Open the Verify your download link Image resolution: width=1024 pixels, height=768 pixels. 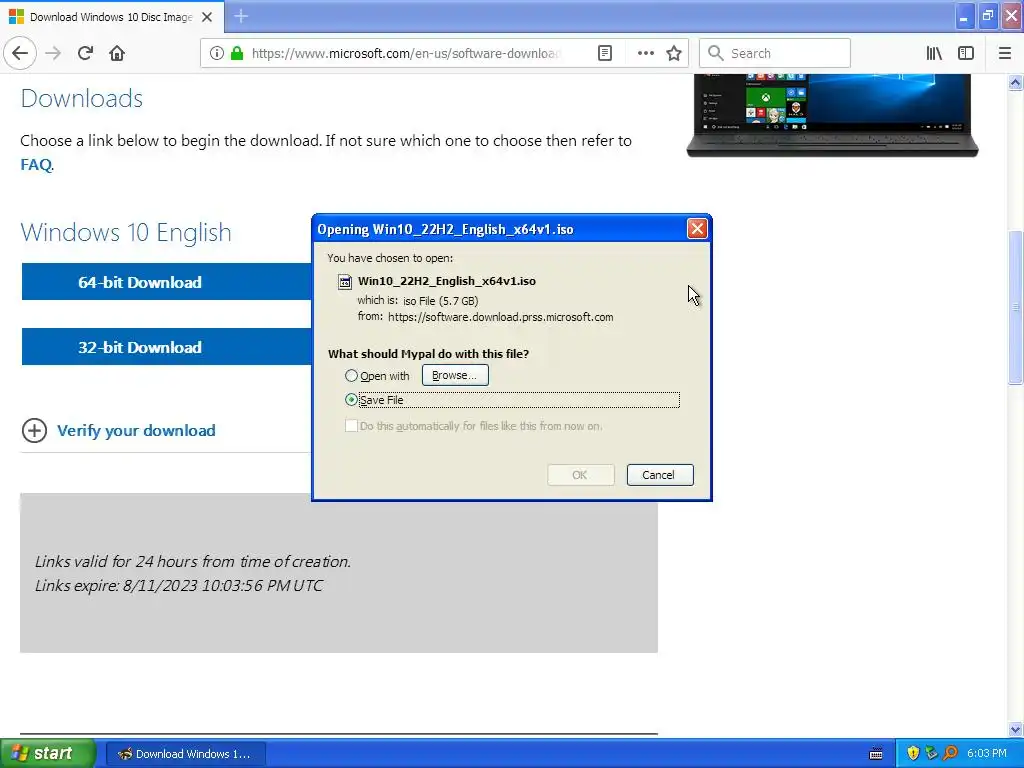136,430
